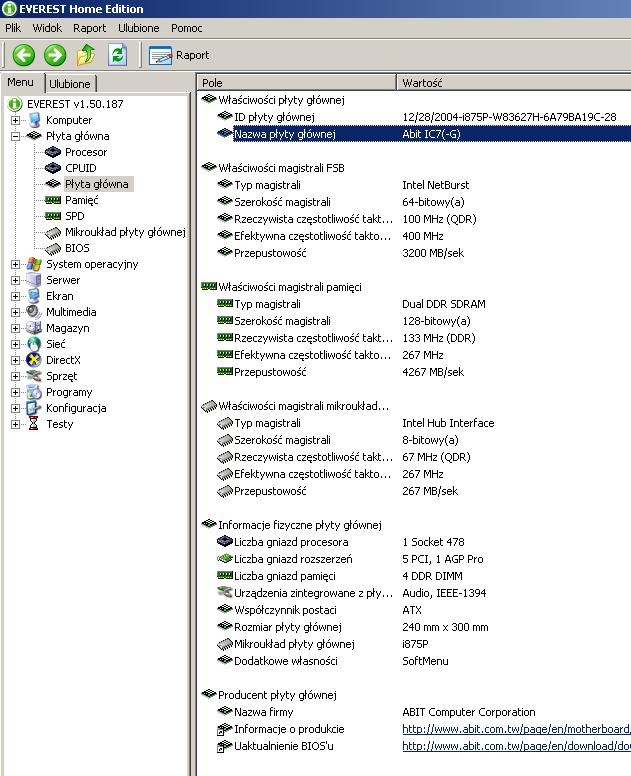Click the CPUID chip icon
The height and width of the screenshot is (776, 631).
point(53,168)
